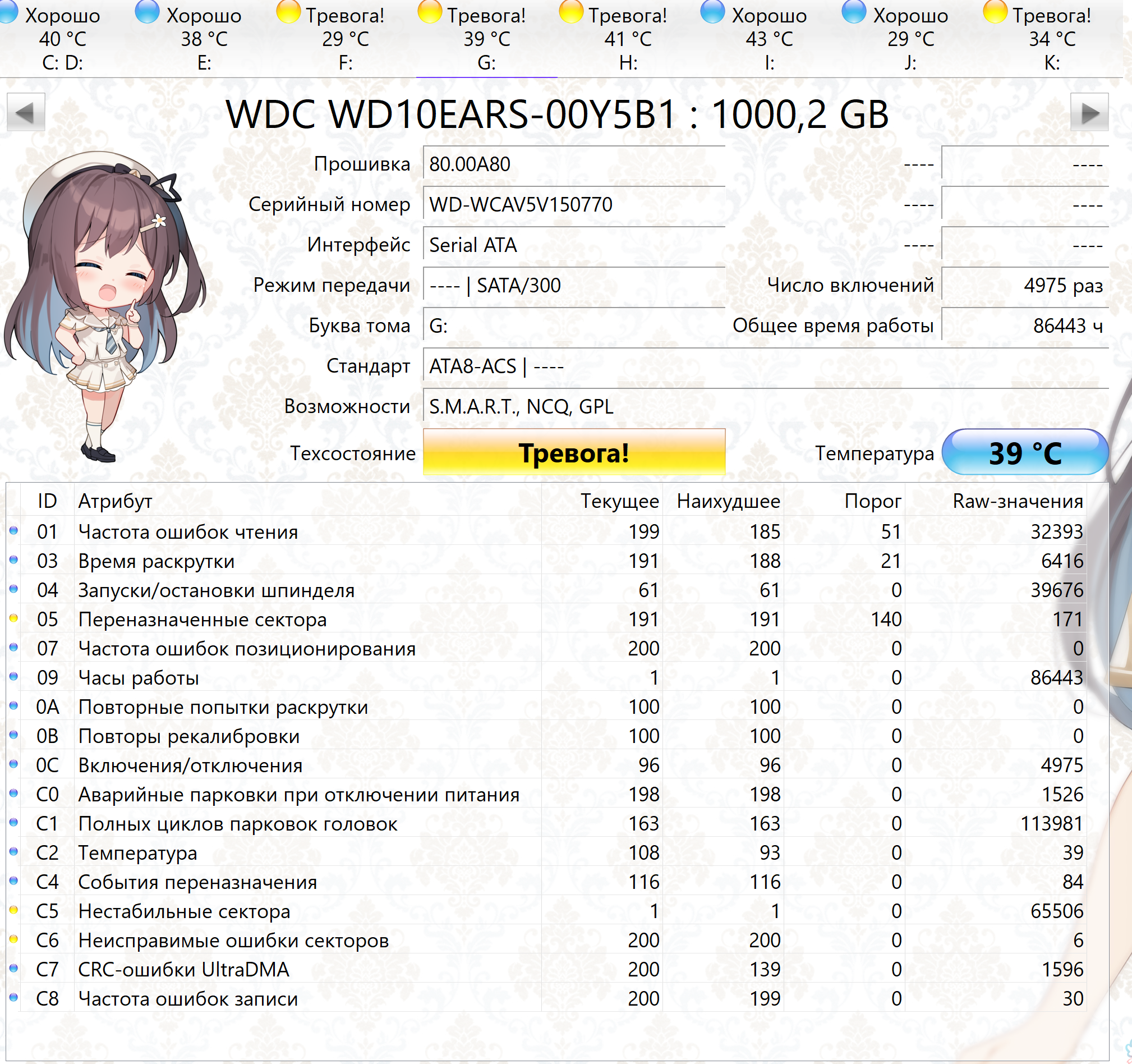Select the G: drive tab
1132x1064 pixels.
tap(486, 38)
